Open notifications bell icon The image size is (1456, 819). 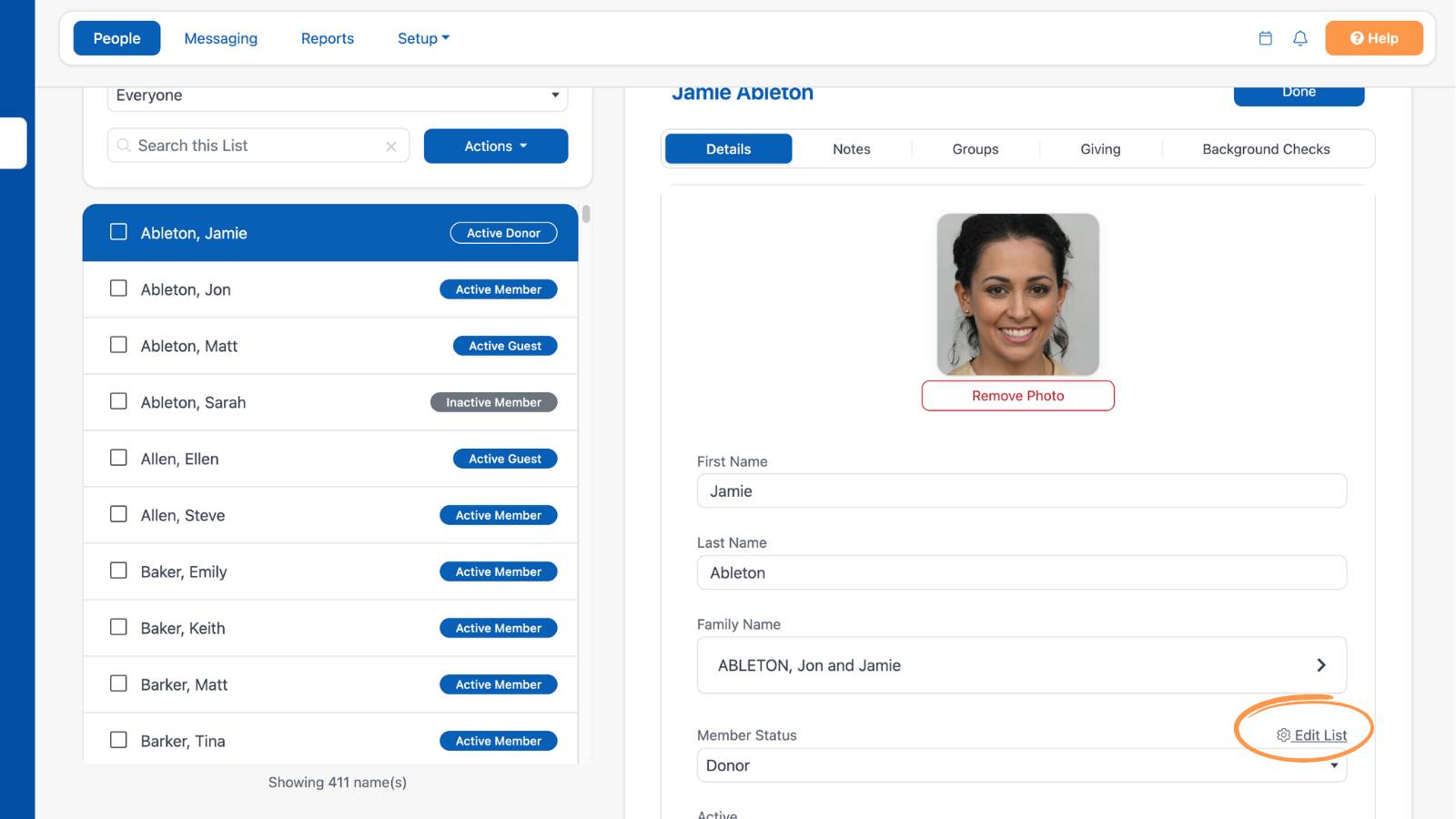[1300, 38]
